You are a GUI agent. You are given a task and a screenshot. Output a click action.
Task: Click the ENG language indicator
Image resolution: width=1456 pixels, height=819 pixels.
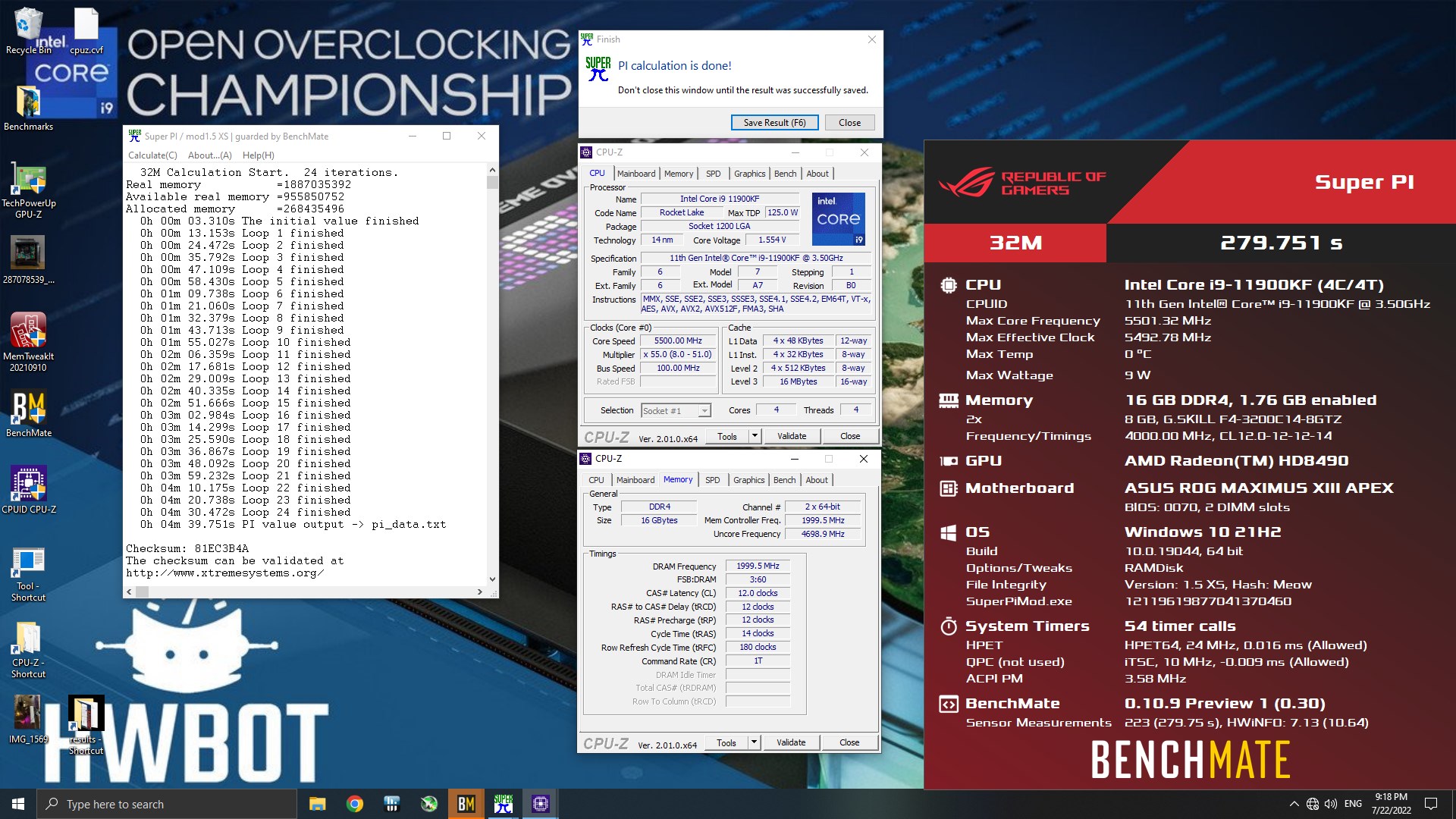pyautogui.click(x=1353, y=804)
